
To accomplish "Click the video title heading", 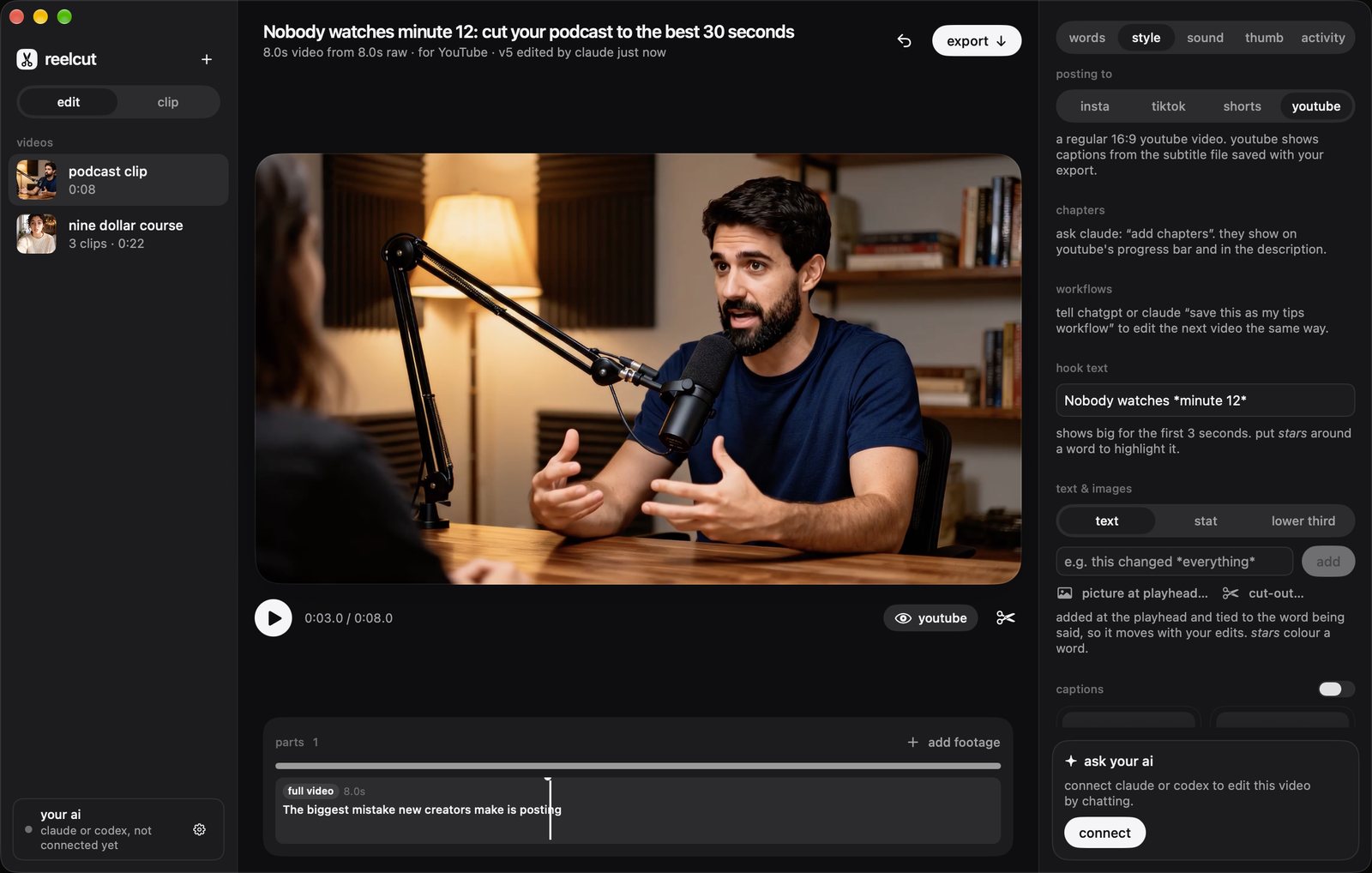I will coord(528,32).
